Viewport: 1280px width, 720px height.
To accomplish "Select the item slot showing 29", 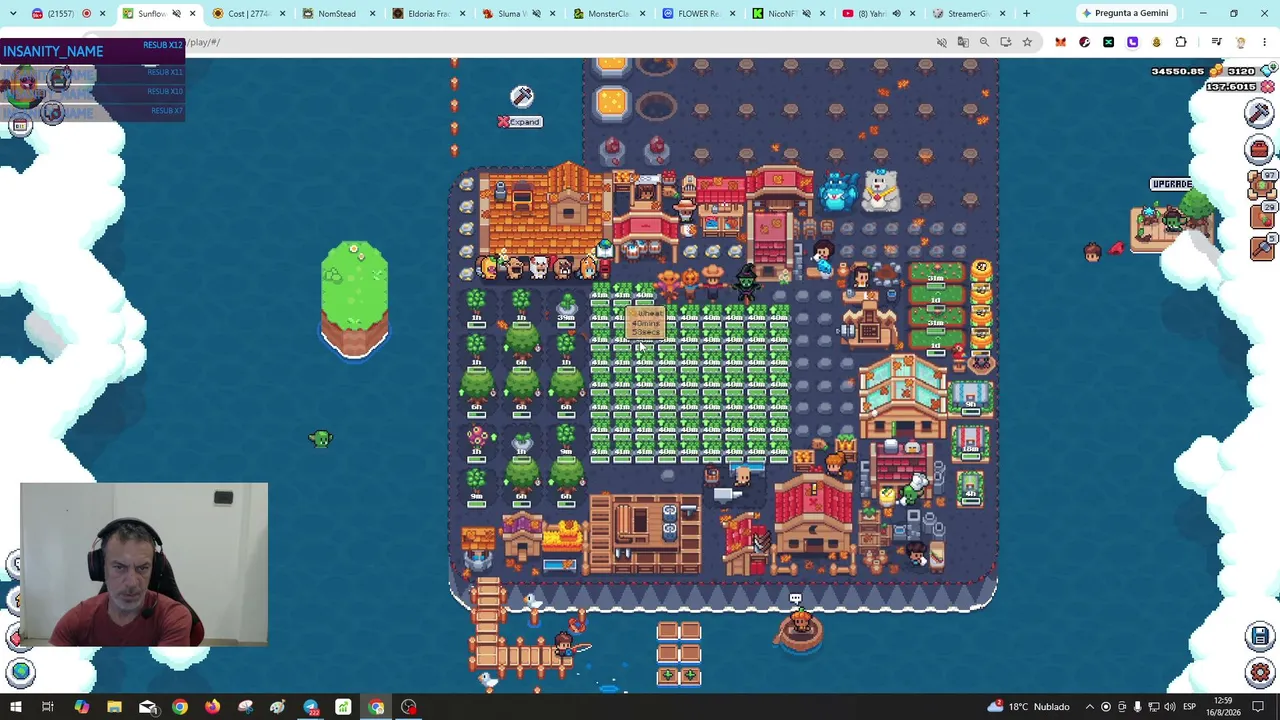I will 1262,215.
